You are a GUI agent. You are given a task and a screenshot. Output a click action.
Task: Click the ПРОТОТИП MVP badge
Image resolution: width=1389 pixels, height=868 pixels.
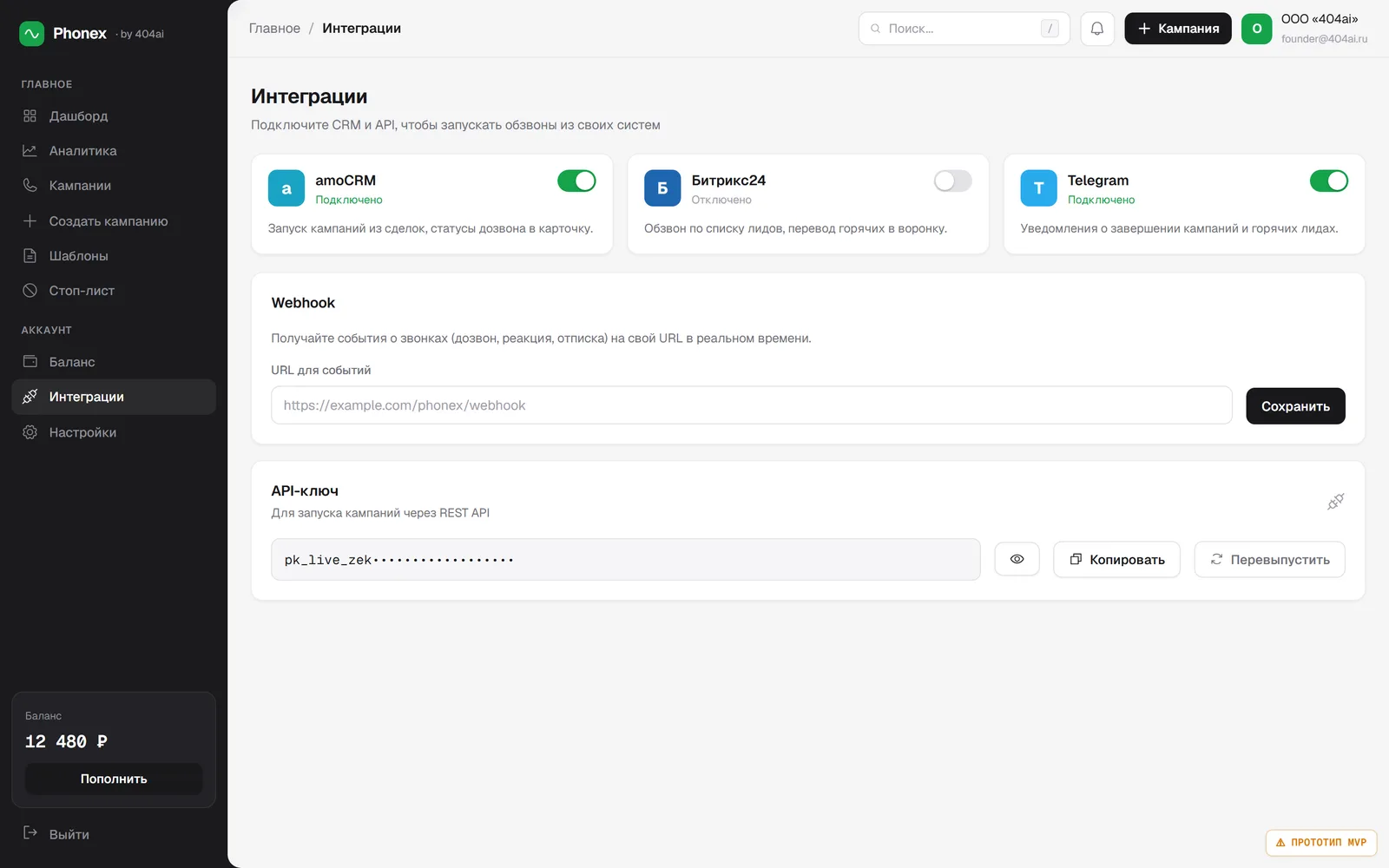pos(1320,842)
